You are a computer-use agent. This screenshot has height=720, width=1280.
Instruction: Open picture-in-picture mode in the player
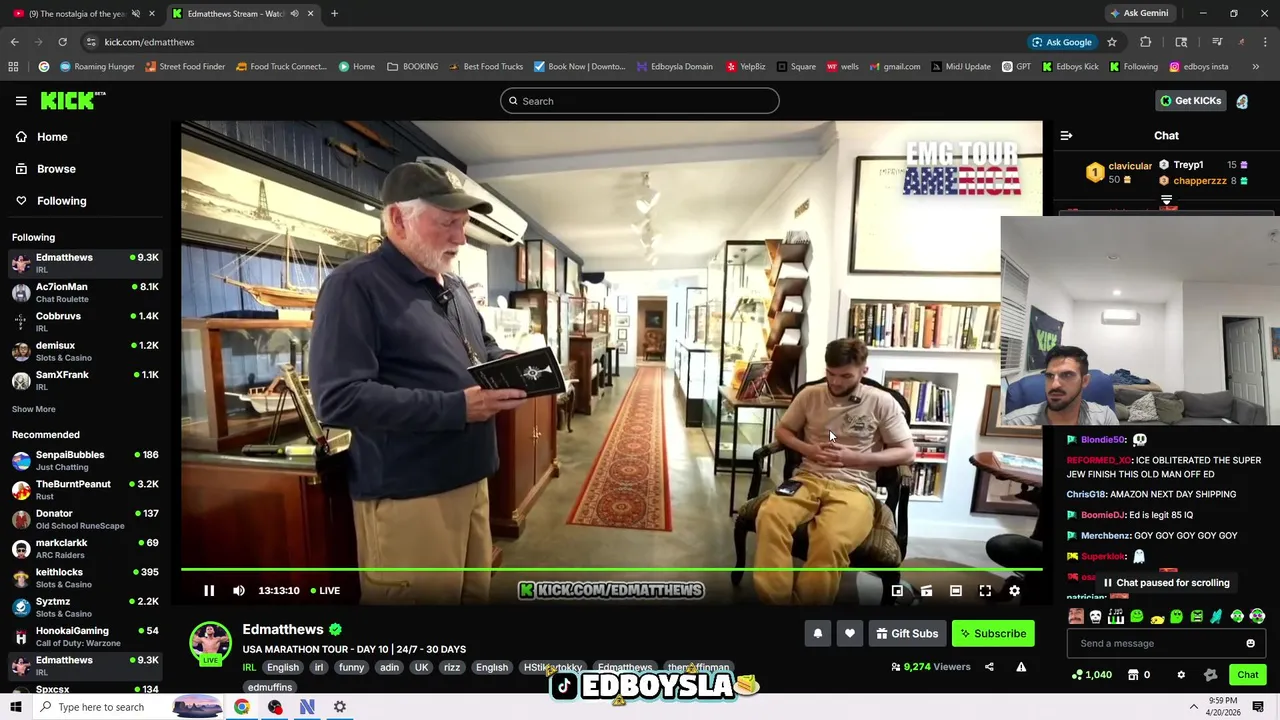coord(897,591)
